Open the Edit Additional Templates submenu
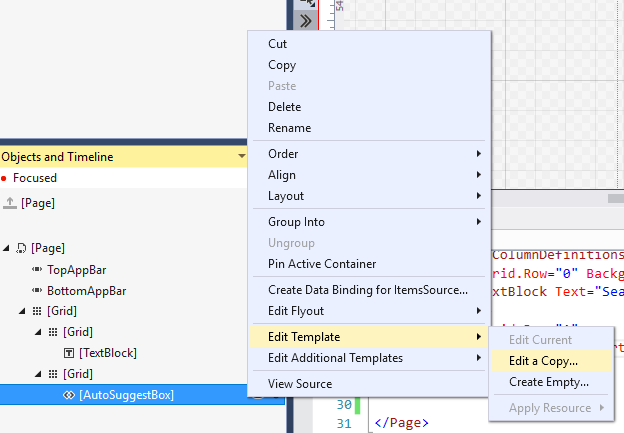This screenshot has height=433, width=624. (369, 358)
